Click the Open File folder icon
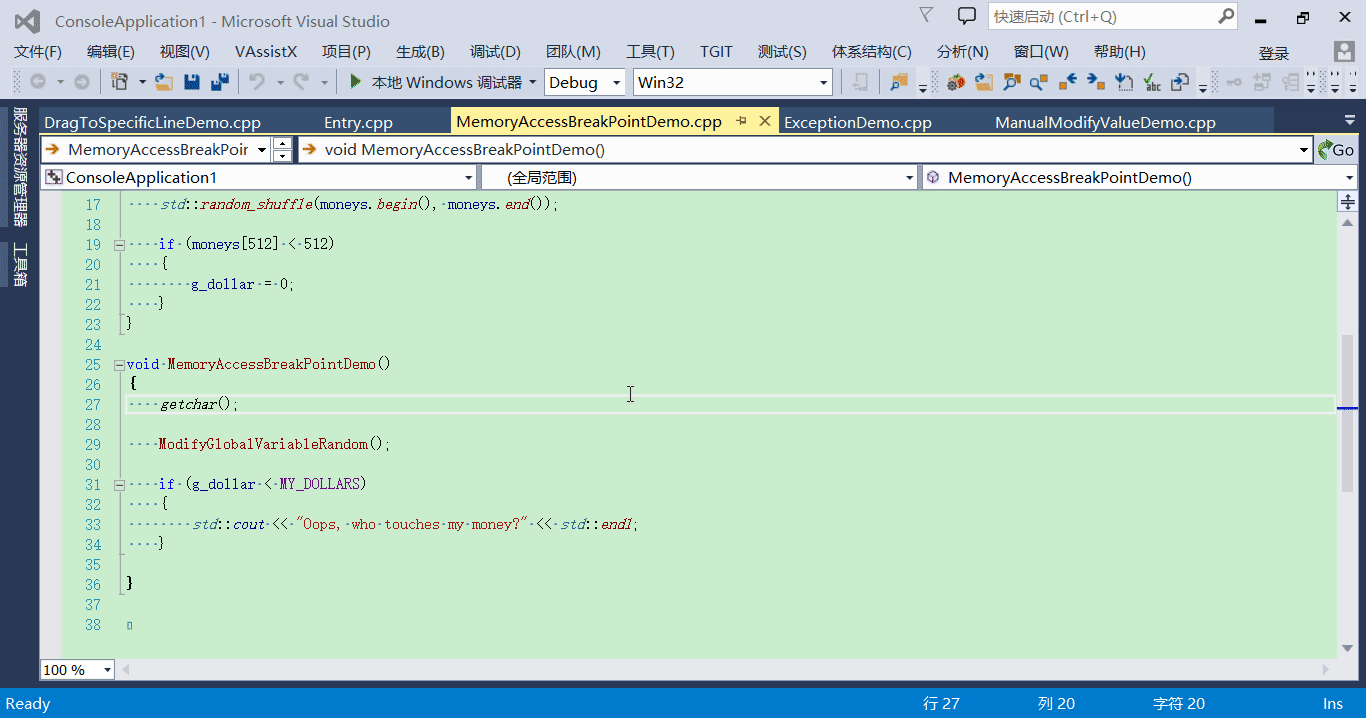The image size is (1366, 718). point(164,82)
